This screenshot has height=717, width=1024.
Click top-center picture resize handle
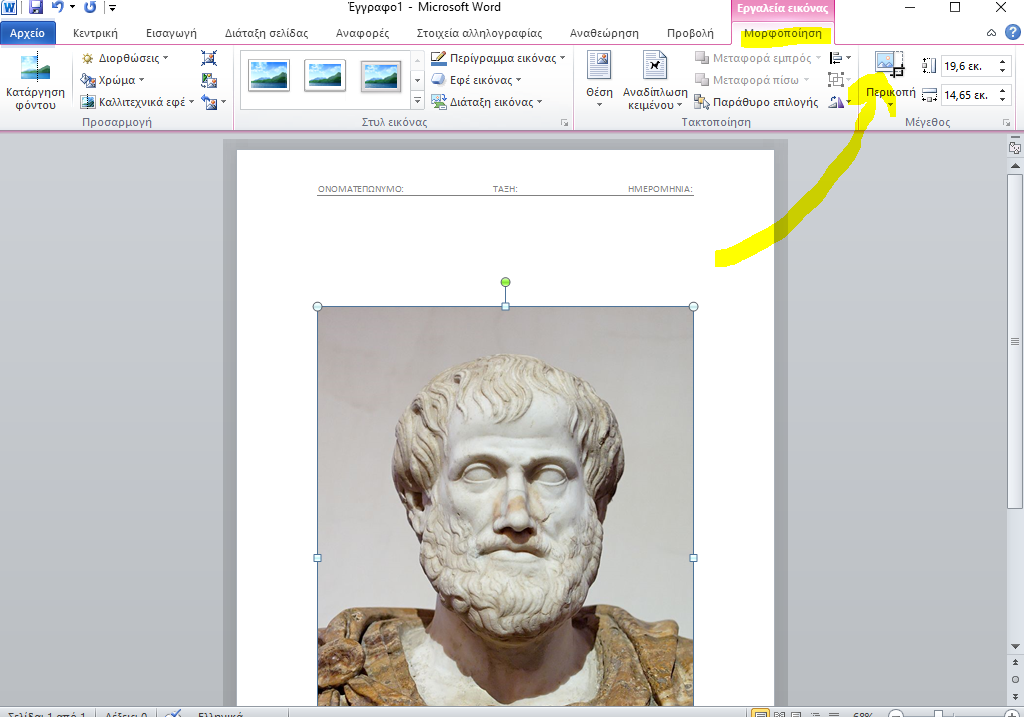[505, 306]
